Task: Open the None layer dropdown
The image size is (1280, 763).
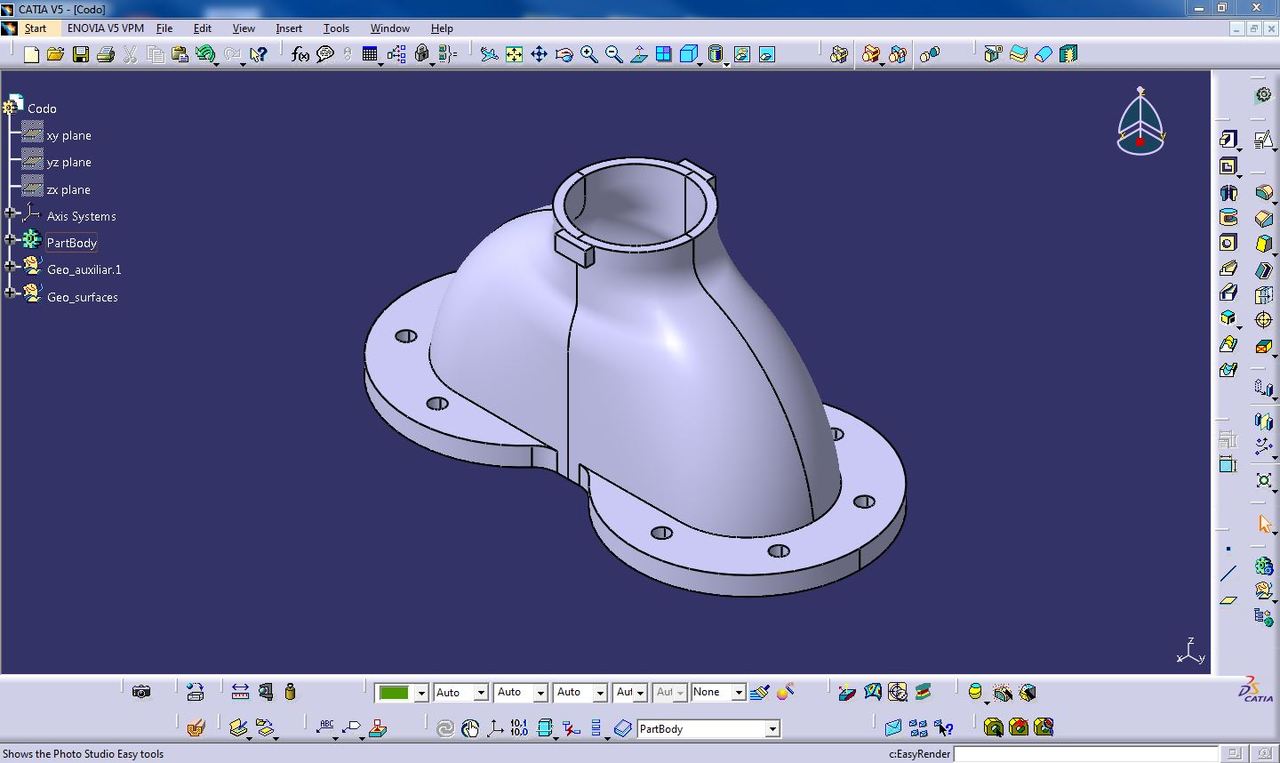Action: click(x=738, y=692)
